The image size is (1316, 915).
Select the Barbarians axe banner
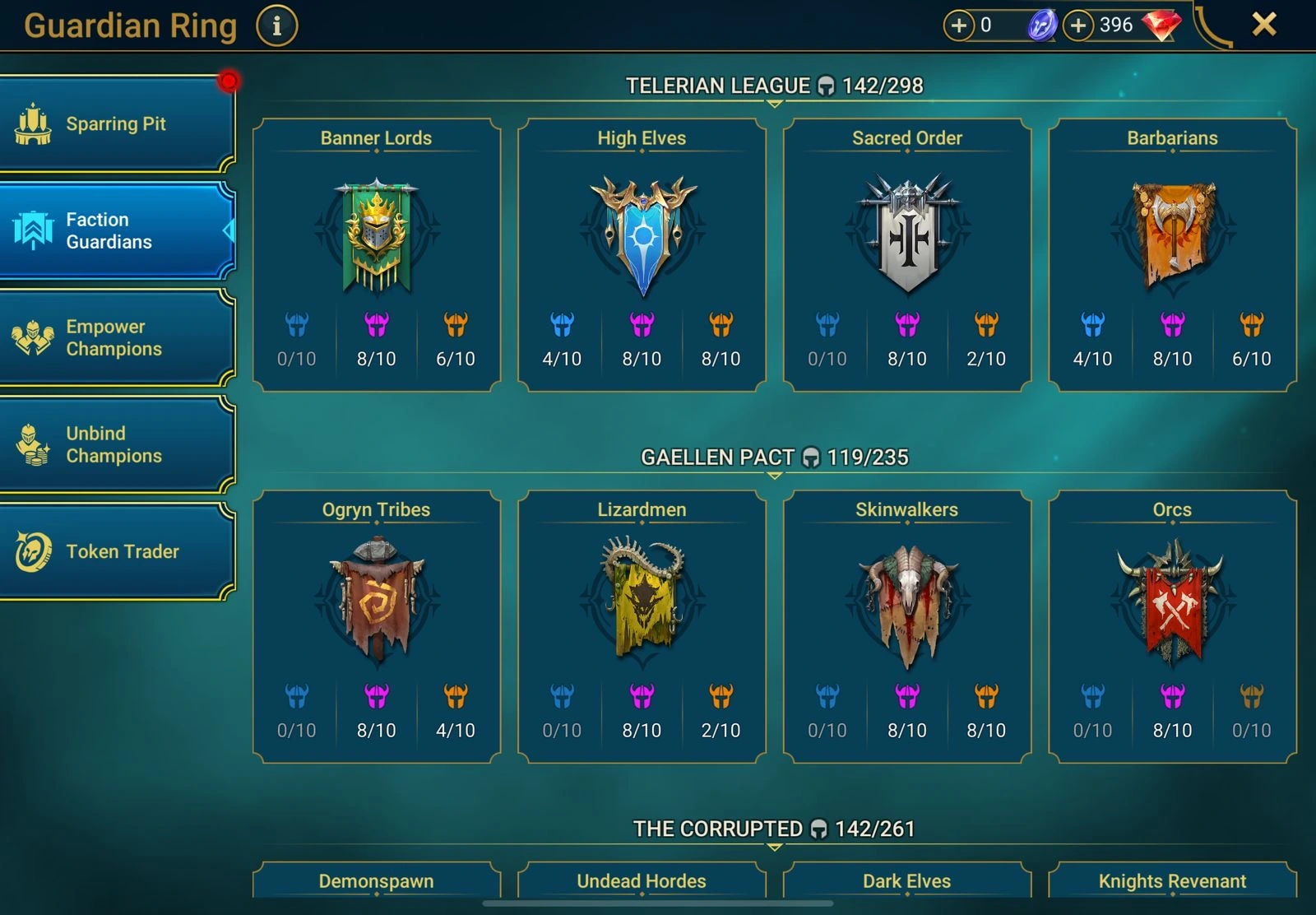tap(1173, 236)
